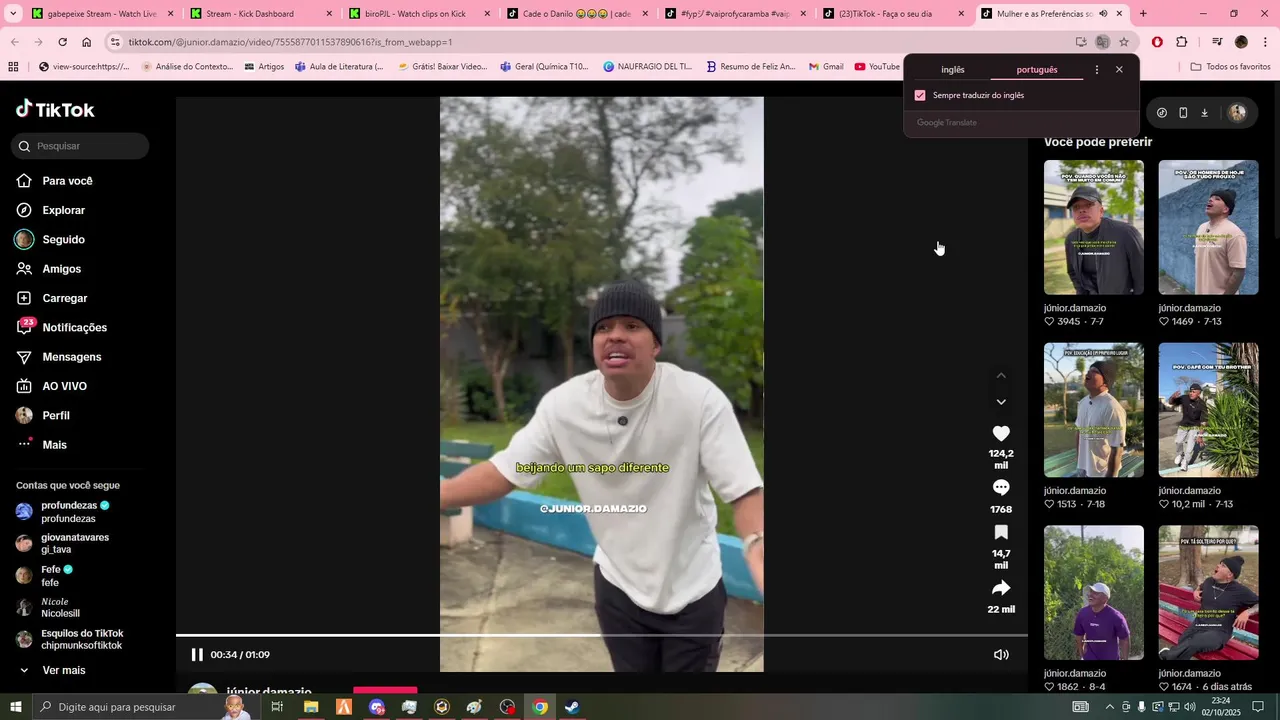Open the TikTok profile avatar menu

(1237, 113)
